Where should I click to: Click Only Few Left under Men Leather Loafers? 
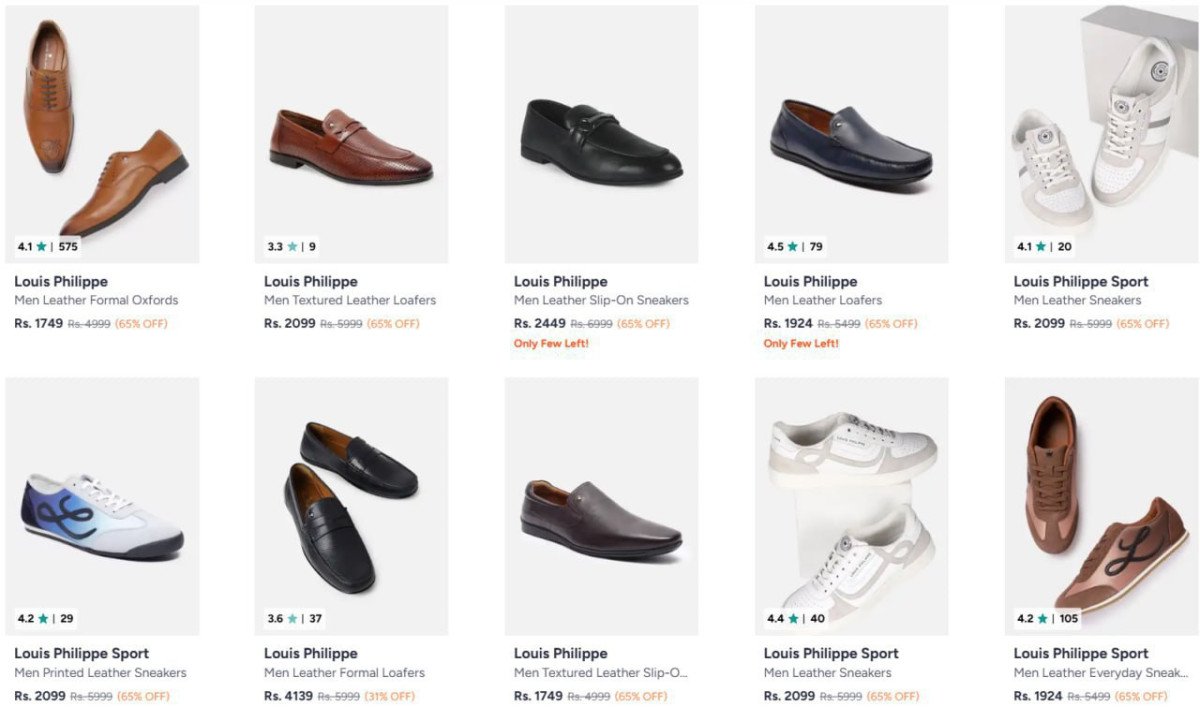[x=801, y=343]
